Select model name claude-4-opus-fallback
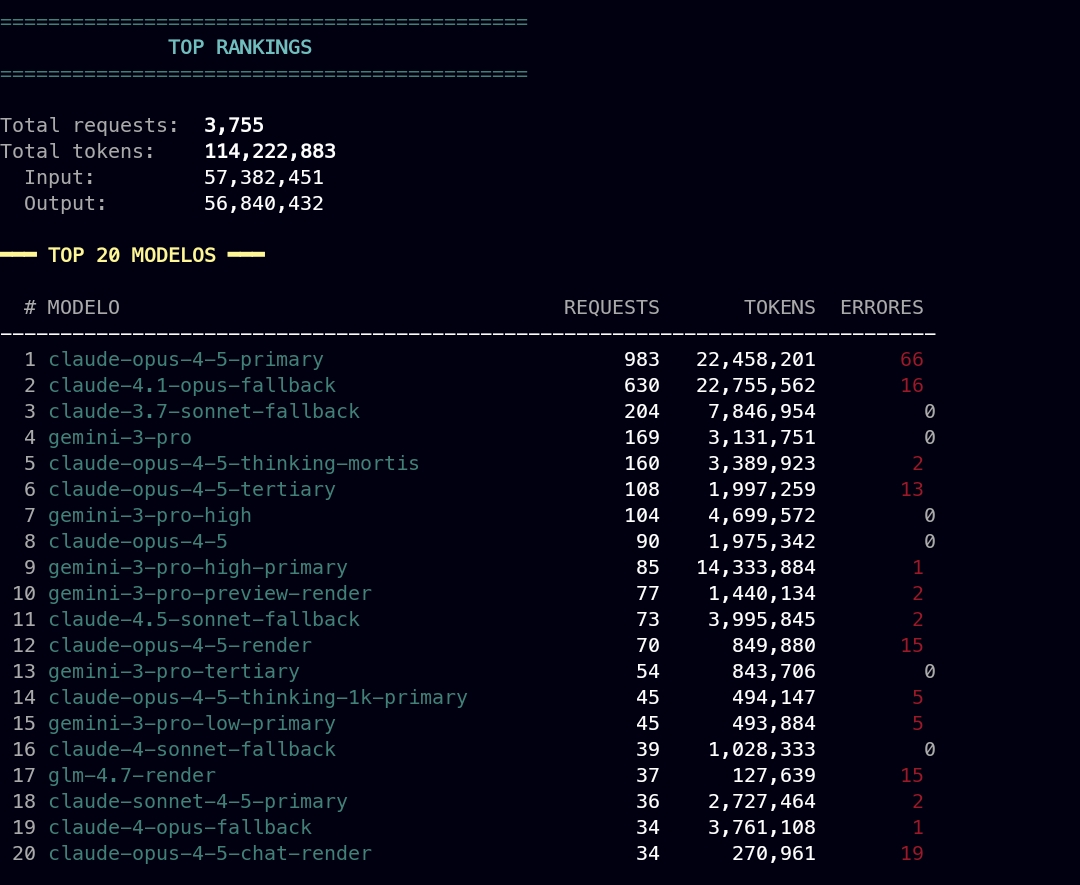 tap(180, 828)
